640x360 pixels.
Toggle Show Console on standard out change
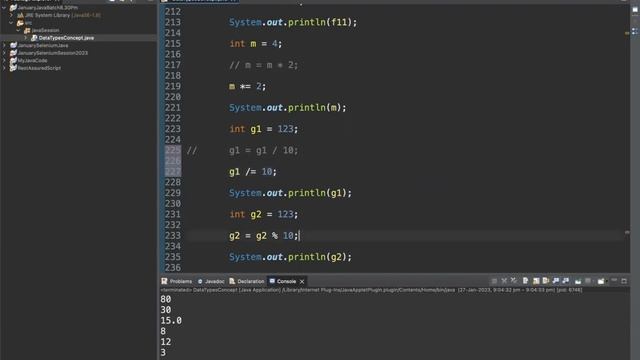[556, 281]
